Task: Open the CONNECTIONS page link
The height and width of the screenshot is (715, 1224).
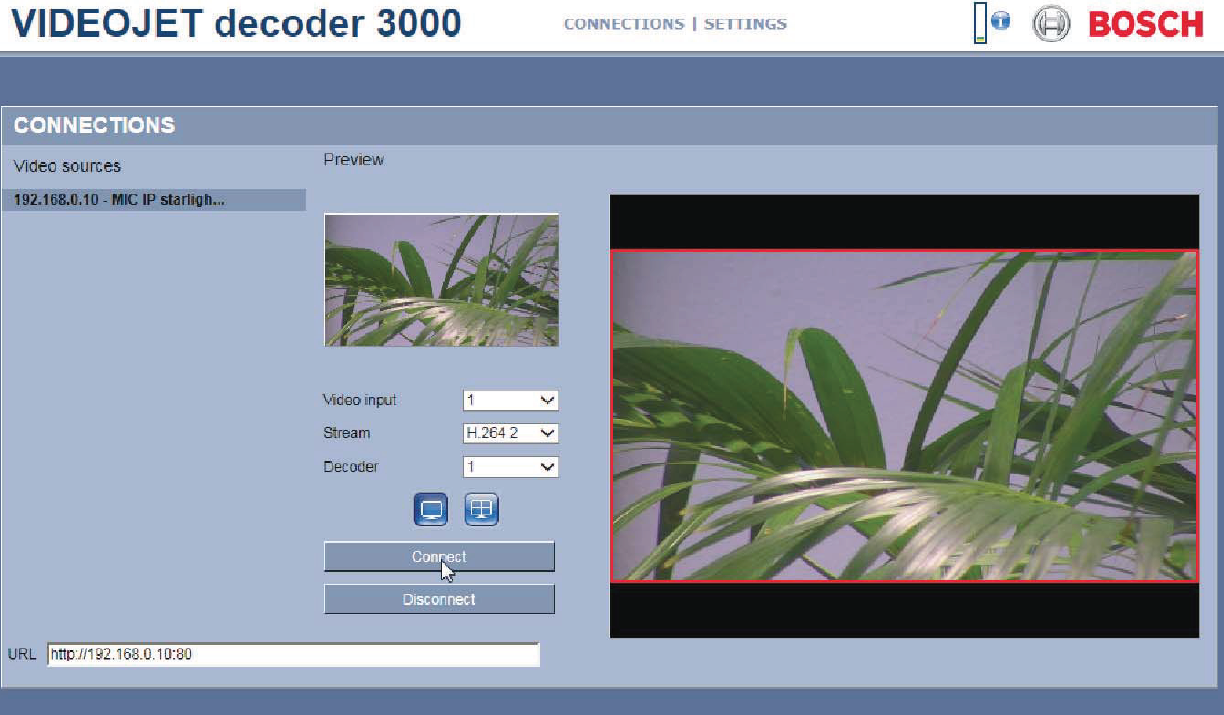Action: 624,24
